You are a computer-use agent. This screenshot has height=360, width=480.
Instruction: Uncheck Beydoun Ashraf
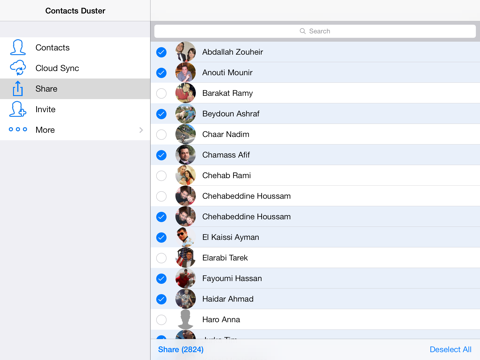pos(161,114)
